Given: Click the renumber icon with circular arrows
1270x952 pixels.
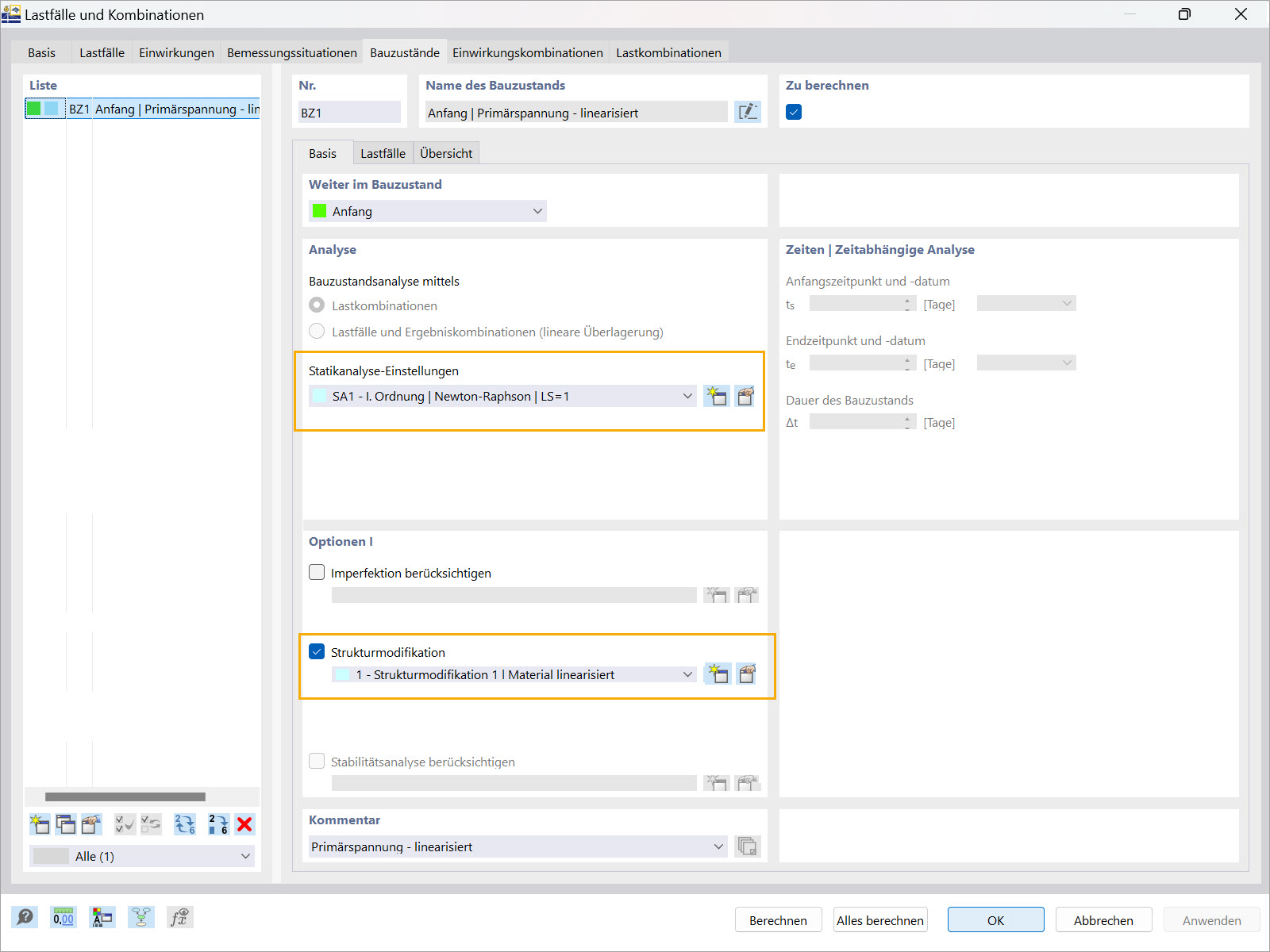Looking at the screenshot, I should pyautogui.click(x=185, y=824).
